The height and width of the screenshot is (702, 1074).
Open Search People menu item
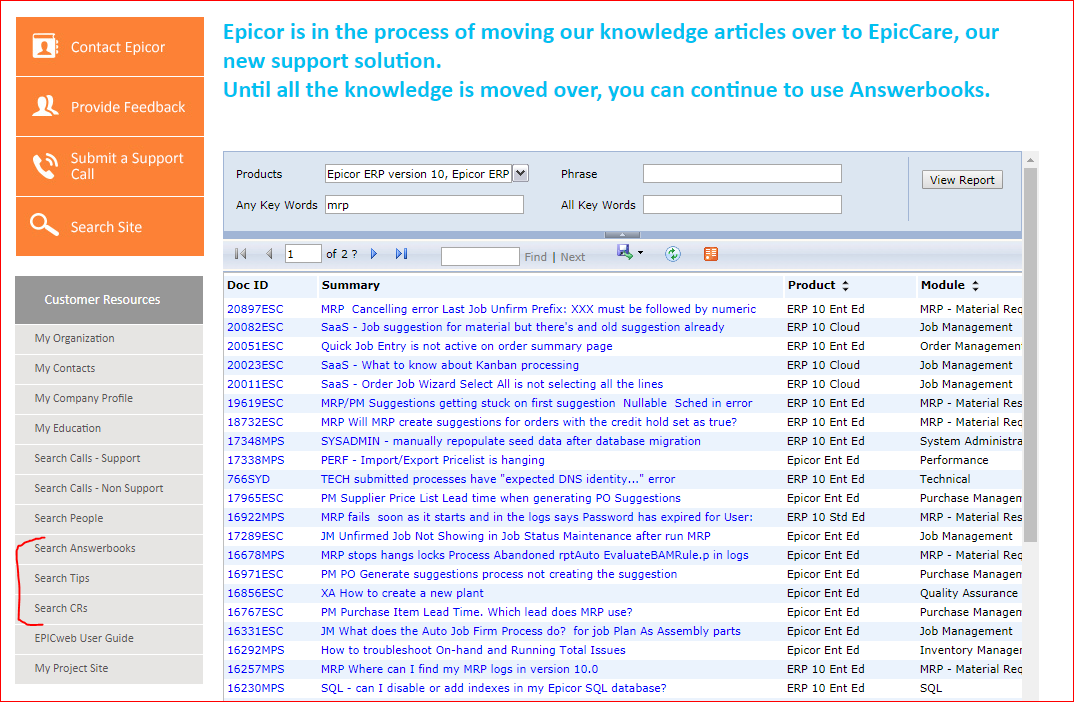[x=109, y=518]
